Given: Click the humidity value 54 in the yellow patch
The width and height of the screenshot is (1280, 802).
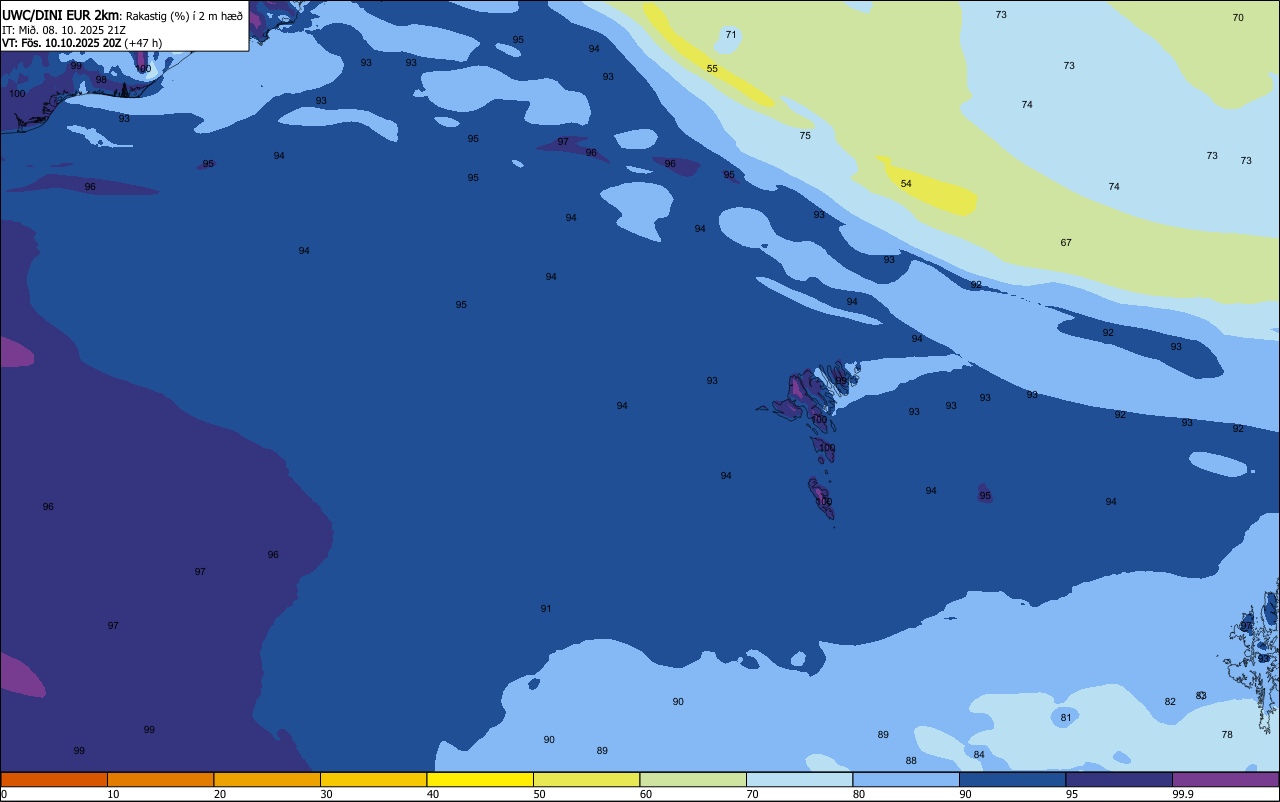Looking at the screenshot, I should (x=906, y=184).
